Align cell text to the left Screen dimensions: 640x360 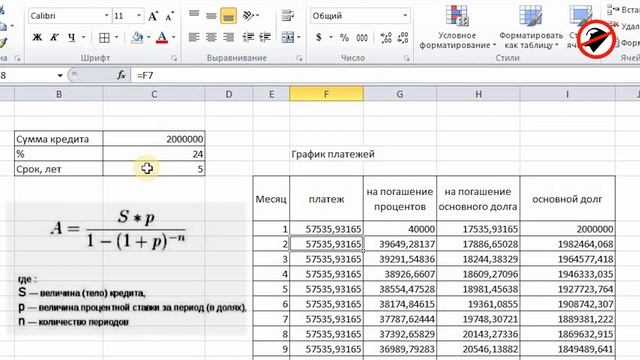pyautogui.click(x=194, y=38)
